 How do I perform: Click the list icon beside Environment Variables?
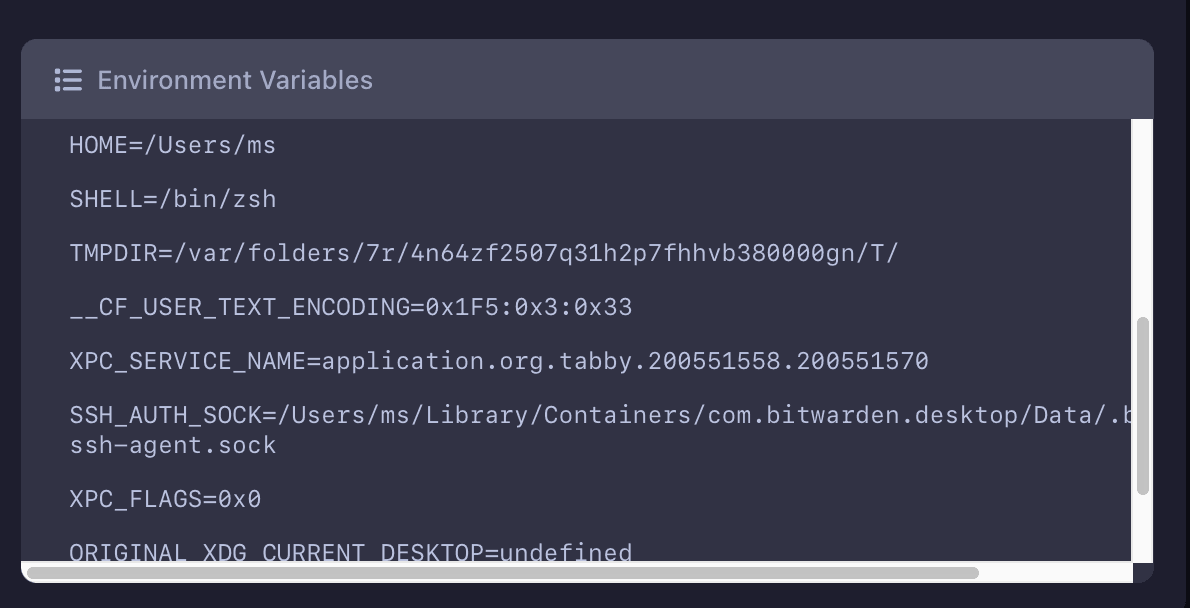(x=68, y=80)
